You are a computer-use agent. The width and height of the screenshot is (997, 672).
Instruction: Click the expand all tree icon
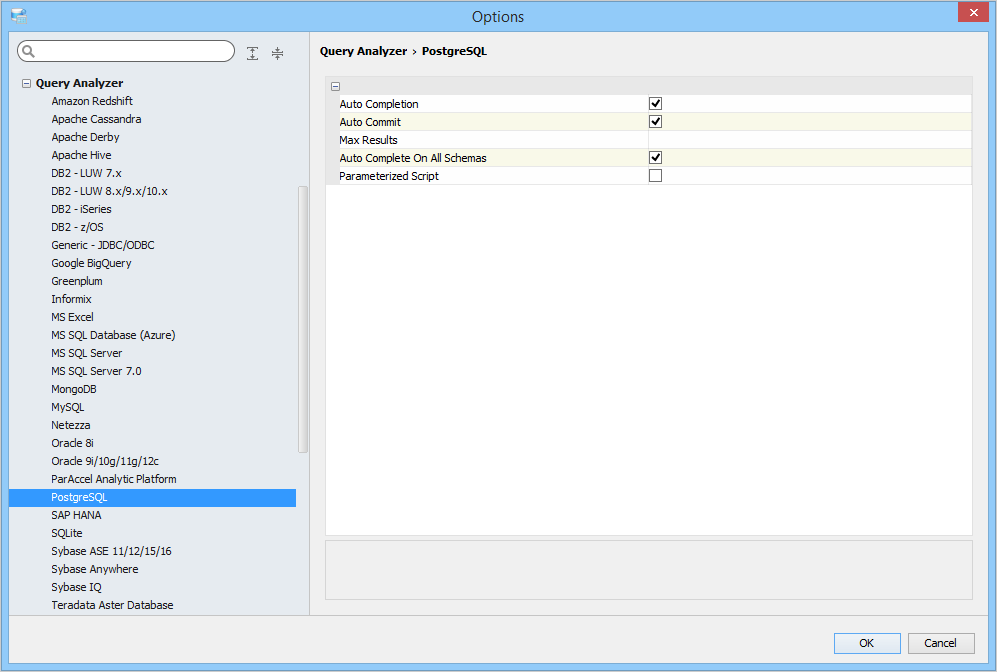[252, 53]
